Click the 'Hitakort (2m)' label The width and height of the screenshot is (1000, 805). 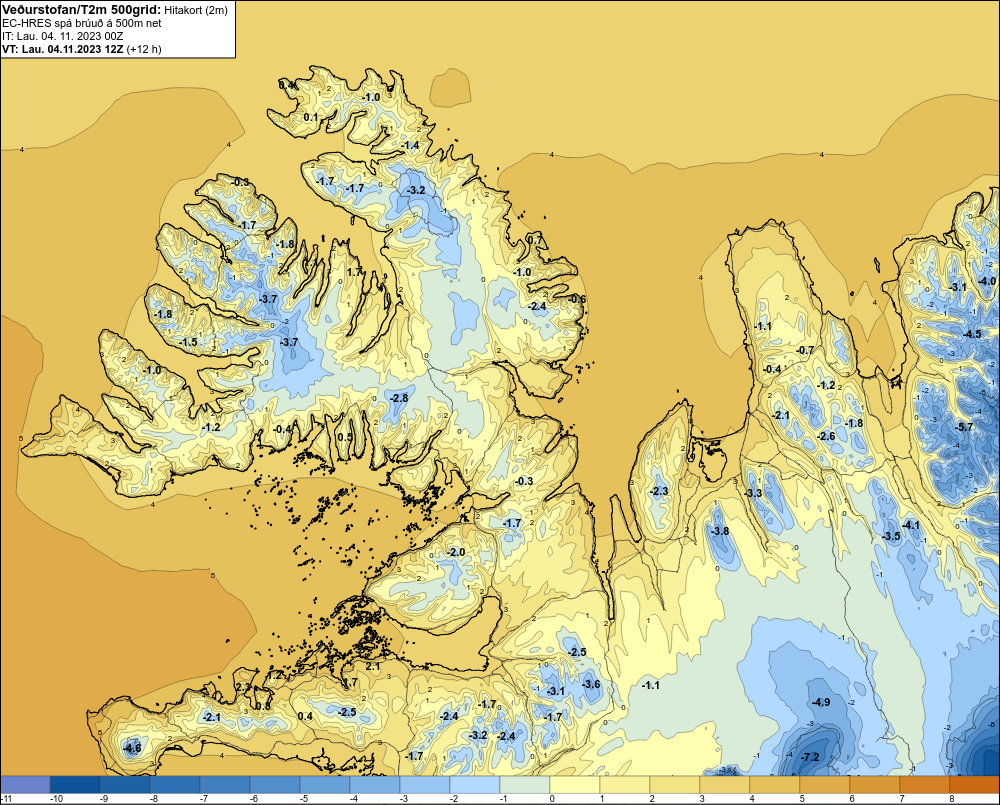coord(195,10)
